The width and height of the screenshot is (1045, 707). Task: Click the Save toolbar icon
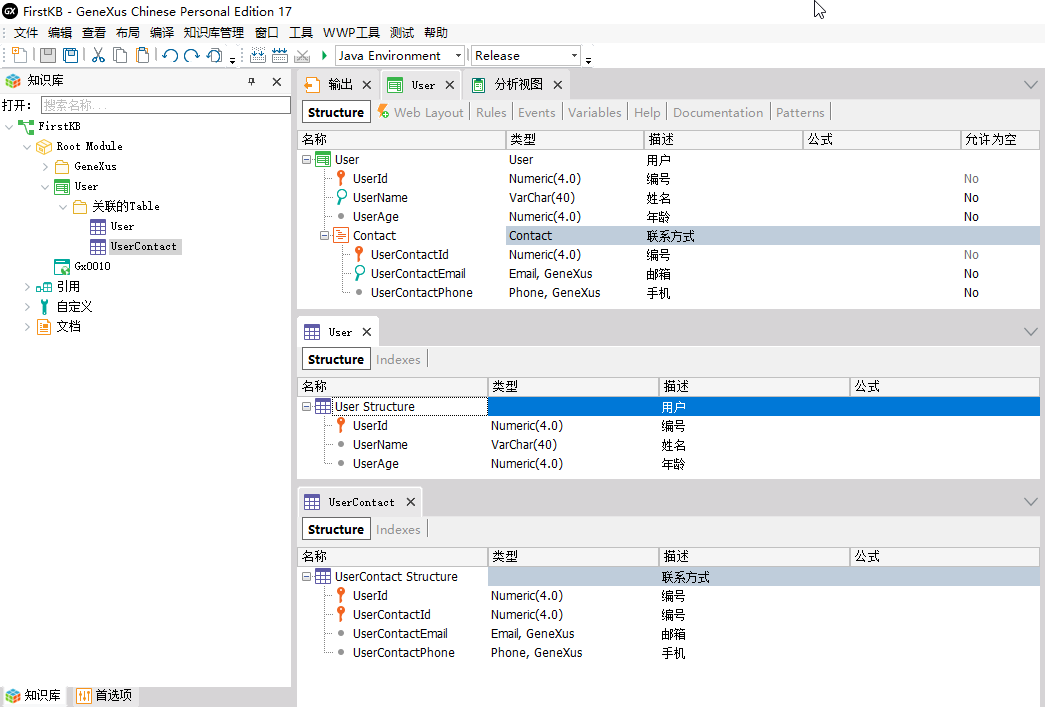[x=48, y=55]
